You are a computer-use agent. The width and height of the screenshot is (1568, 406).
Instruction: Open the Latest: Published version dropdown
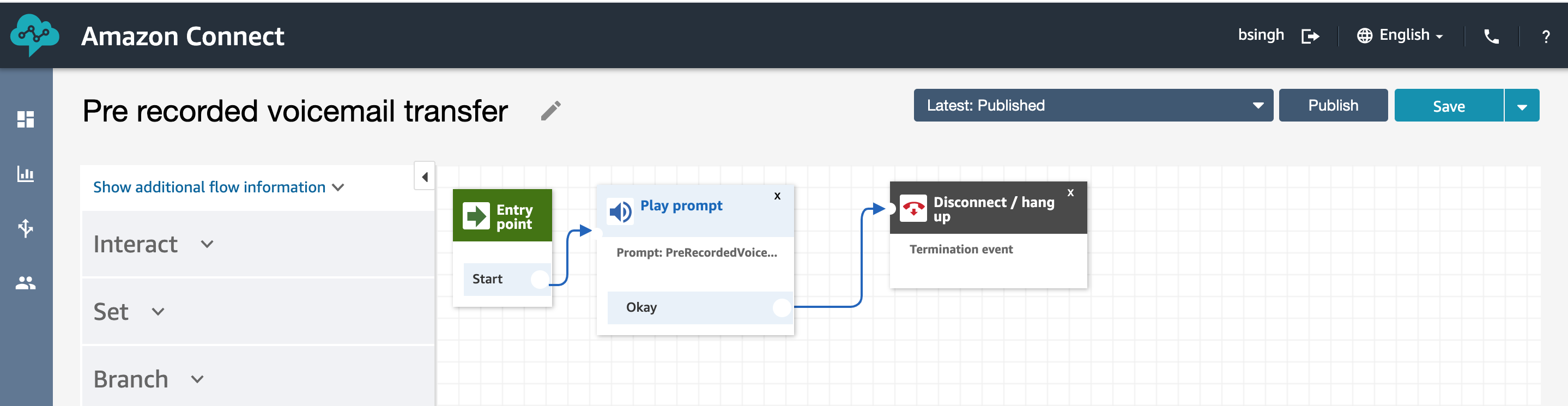coord(1093,105)
